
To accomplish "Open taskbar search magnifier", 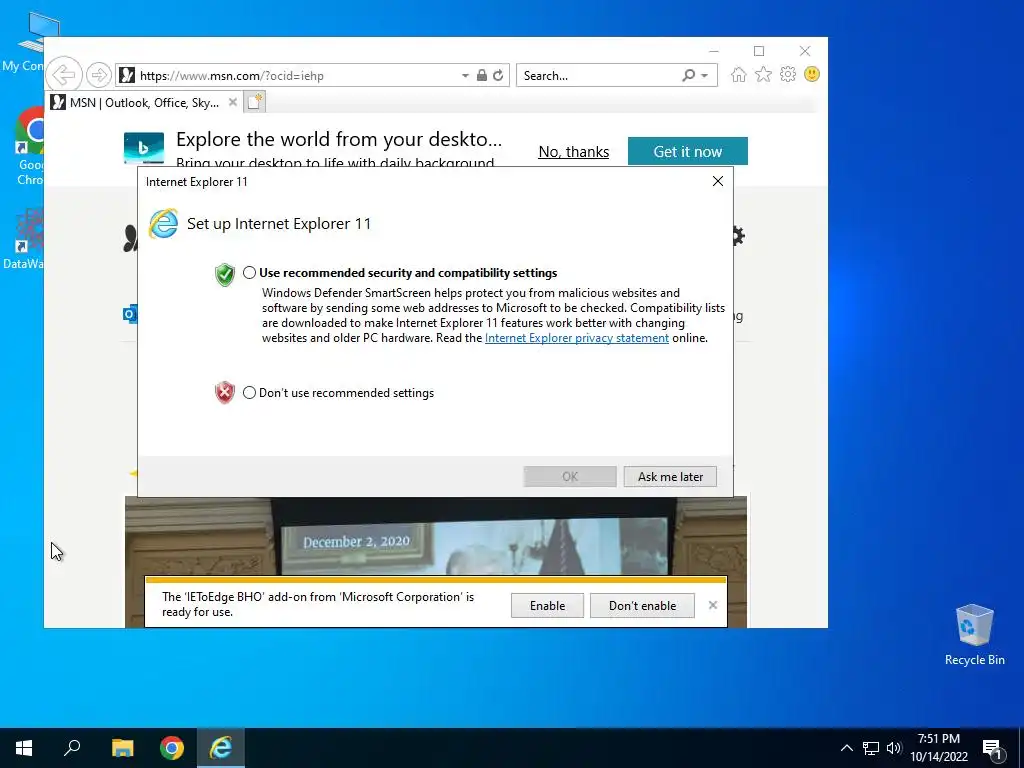I will (x=72, y=748).
